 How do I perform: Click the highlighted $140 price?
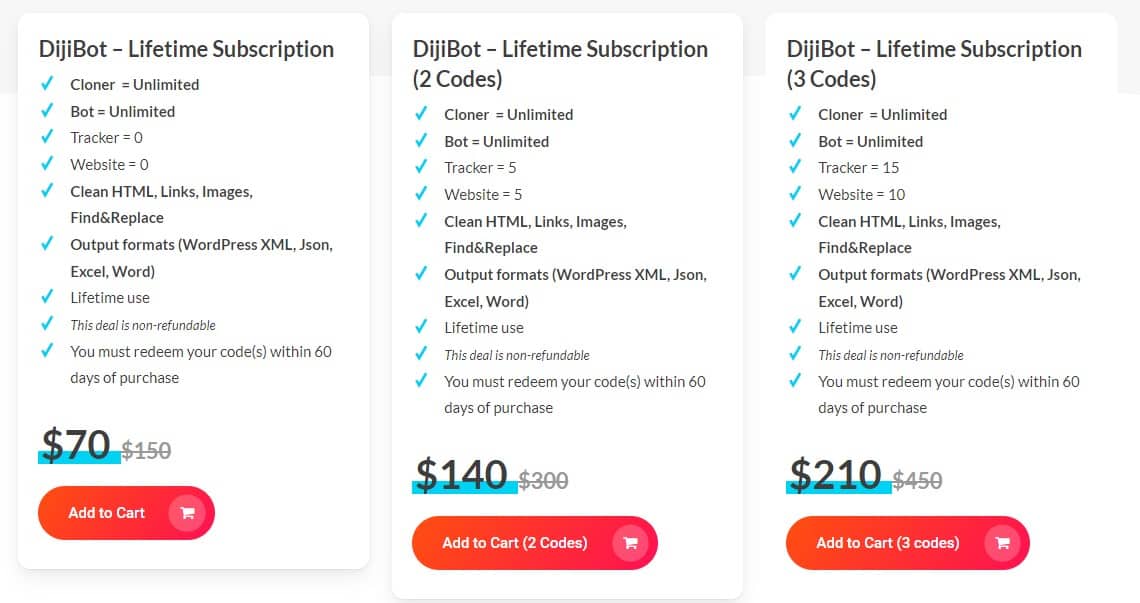pos(462,475)
